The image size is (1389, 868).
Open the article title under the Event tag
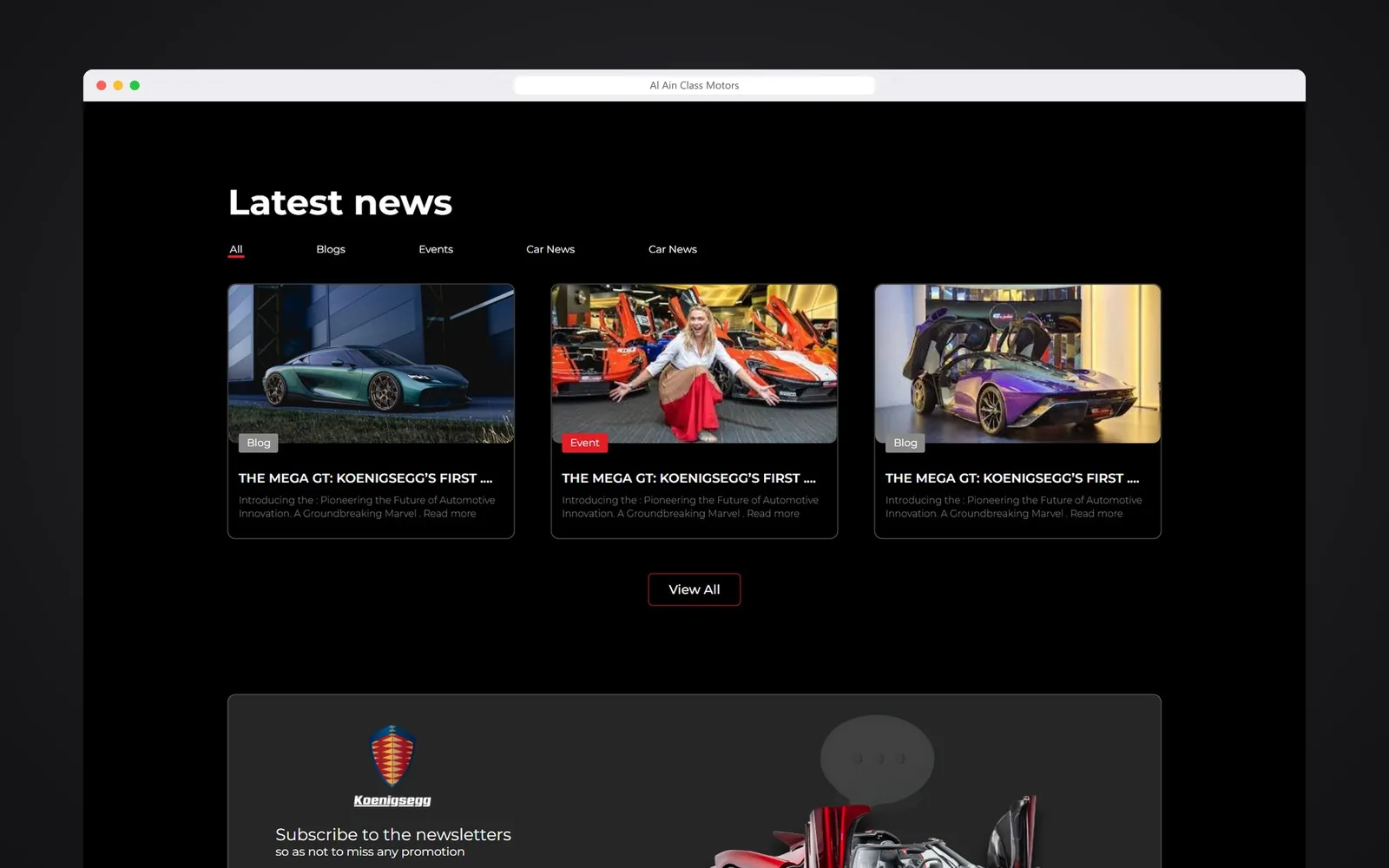coord(688,478)
